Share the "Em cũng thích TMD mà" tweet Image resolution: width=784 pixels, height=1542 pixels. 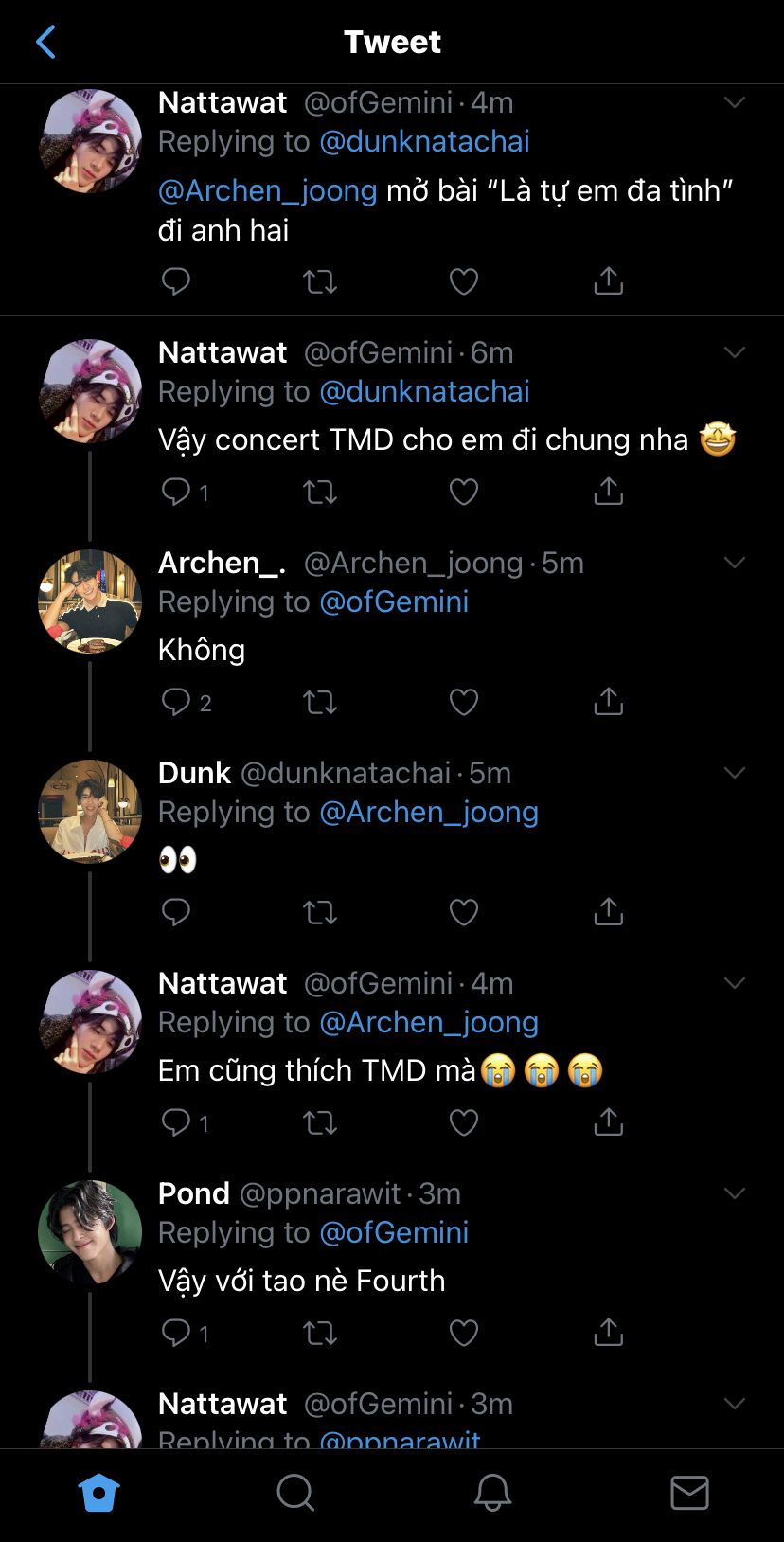(x=608, y=1122)
